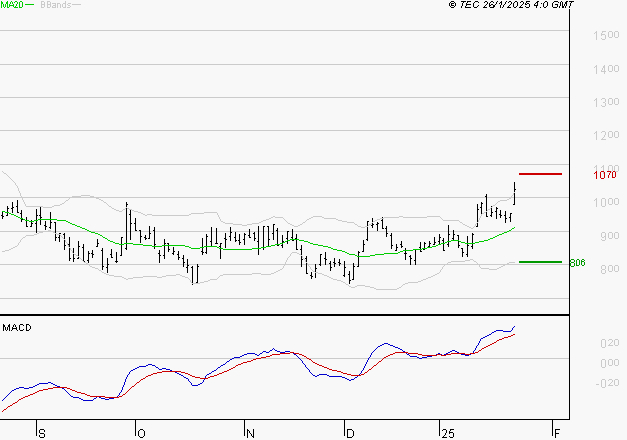Click the 'F' February axis label

click(x=555, y=433)
